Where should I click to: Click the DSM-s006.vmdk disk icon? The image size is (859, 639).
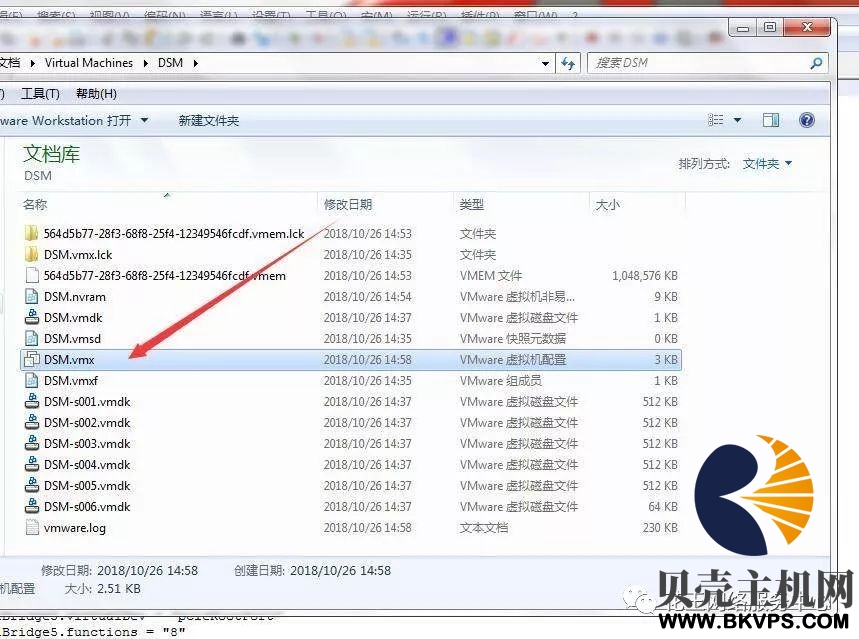point(32,506)
